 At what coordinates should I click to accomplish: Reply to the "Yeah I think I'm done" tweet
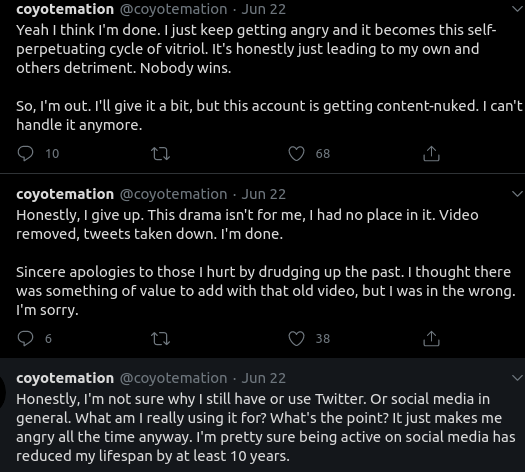pyautogui.click(x=25, y=154)
